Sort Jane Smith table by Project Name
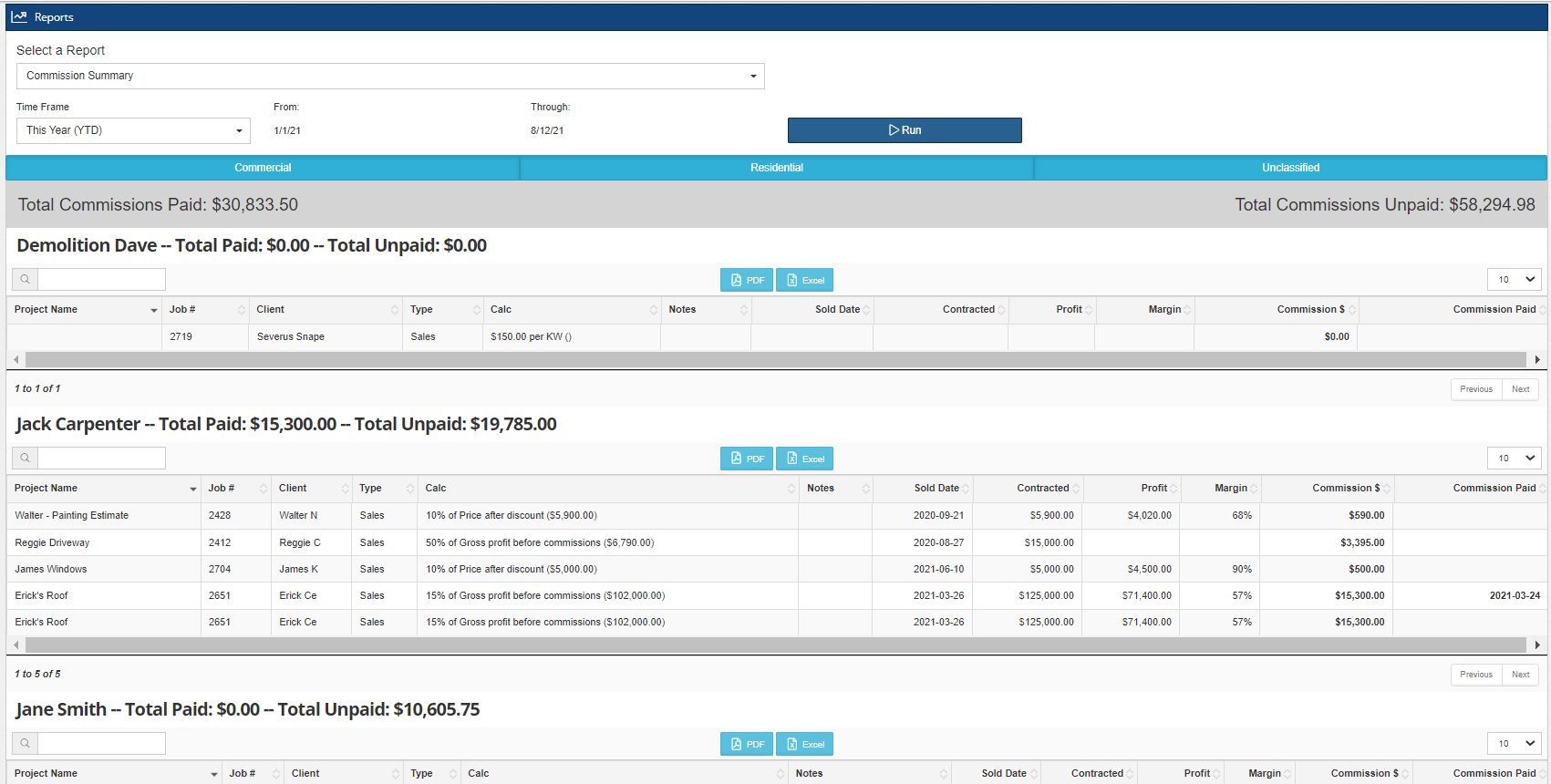Image resolution: width=1551 pixels, height=784 pixels. tap(115, 774)
